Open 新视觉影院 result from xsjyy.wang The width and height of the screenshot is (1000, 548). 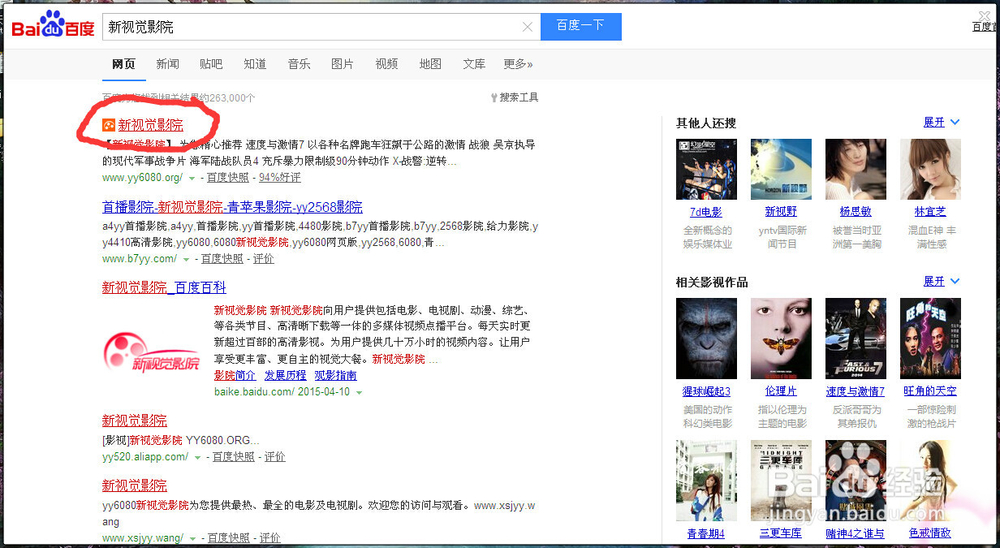tap(134, 485)
